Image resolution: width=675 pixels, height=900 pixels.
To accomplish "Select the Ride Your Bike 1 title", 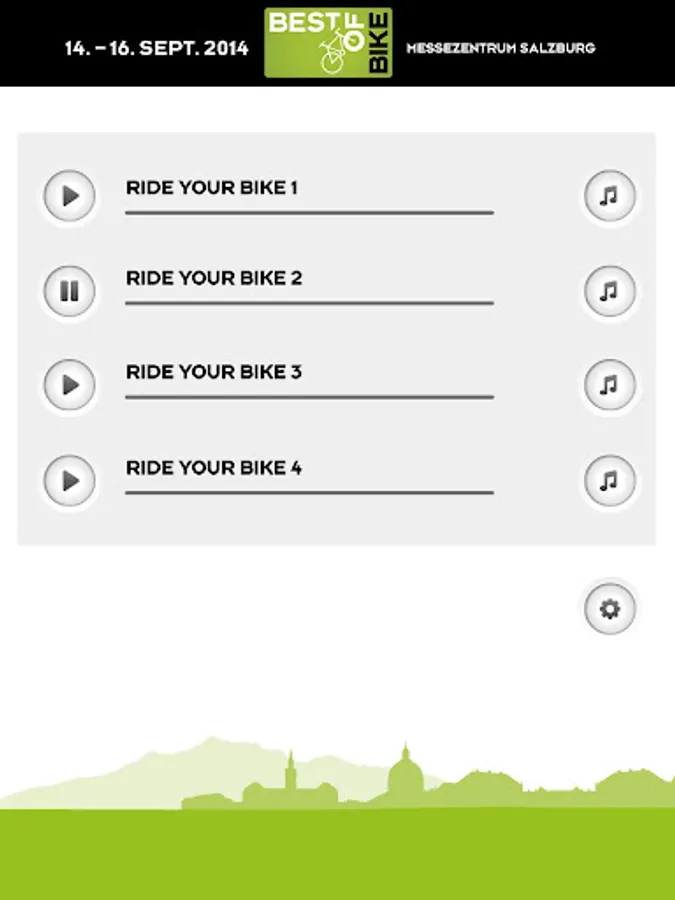I will (212, 187).
